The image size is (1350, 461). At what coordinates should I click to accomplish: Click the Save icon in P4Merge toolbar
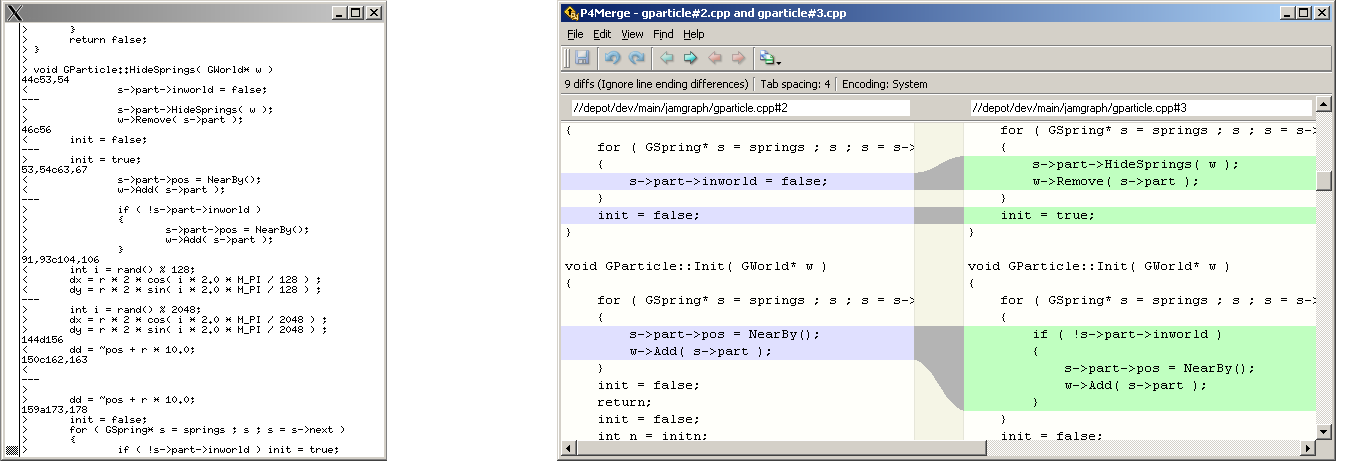point(582,58)
